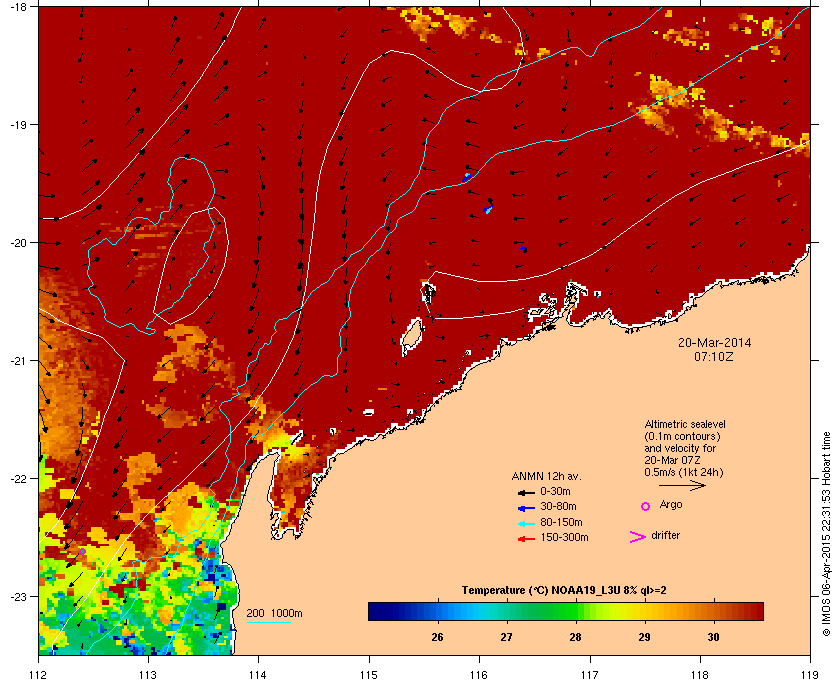Viewport: 840px width, 680px height.
Task: Click the colorbar tick label '30'
Action: [x=714, y=637]
